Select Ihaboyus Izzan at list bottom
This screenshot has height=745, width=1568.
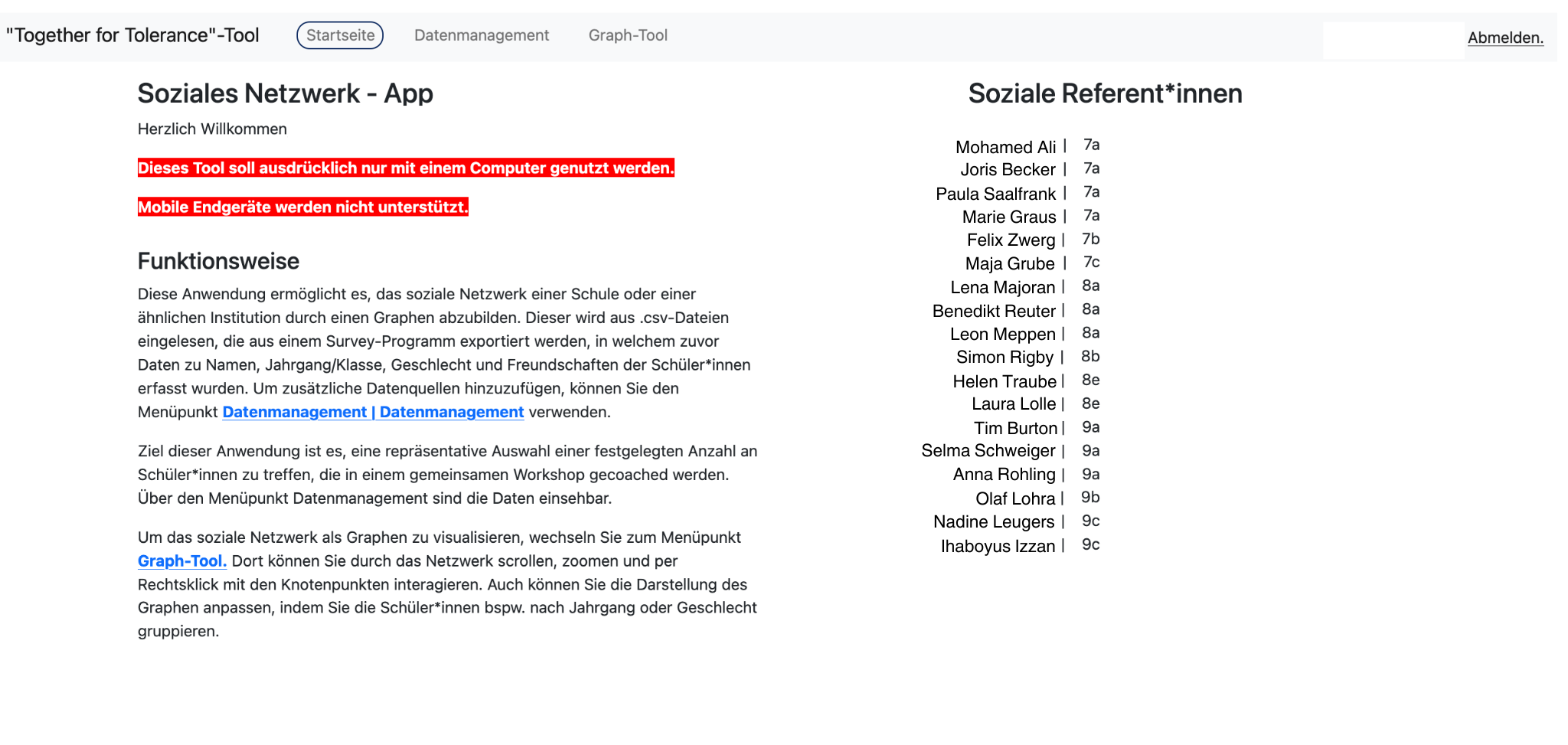point(997,546)
